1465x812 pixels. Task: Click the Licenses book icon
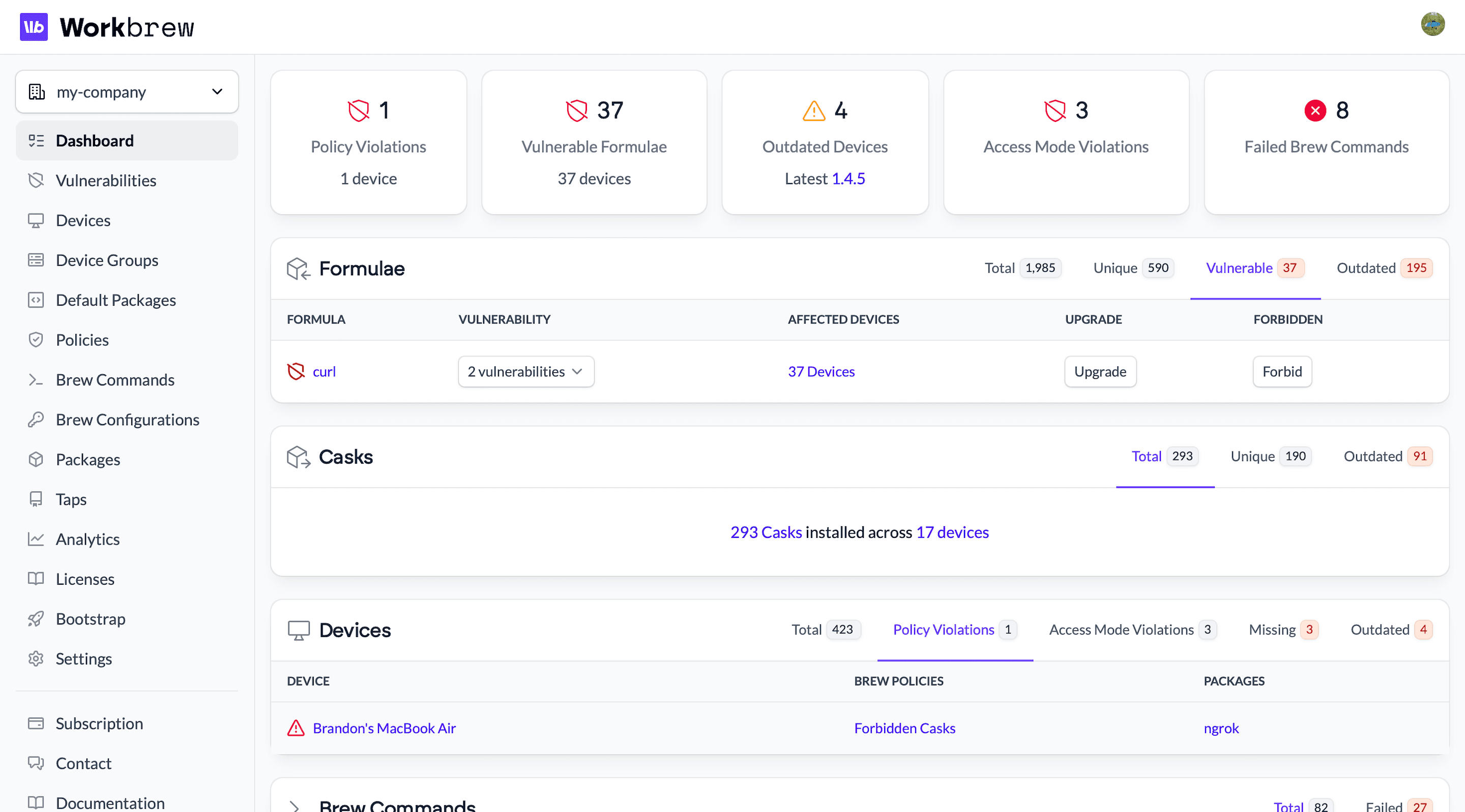point(36,579)
